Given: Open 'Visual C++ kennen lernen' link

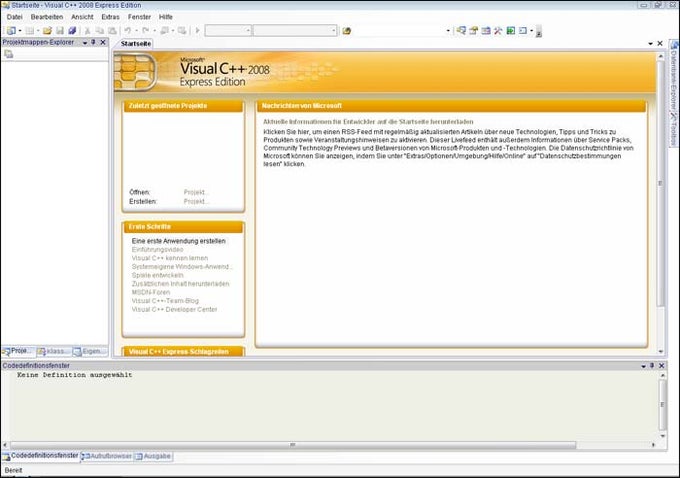Looking at the screenshot, I should click(170, 258).
